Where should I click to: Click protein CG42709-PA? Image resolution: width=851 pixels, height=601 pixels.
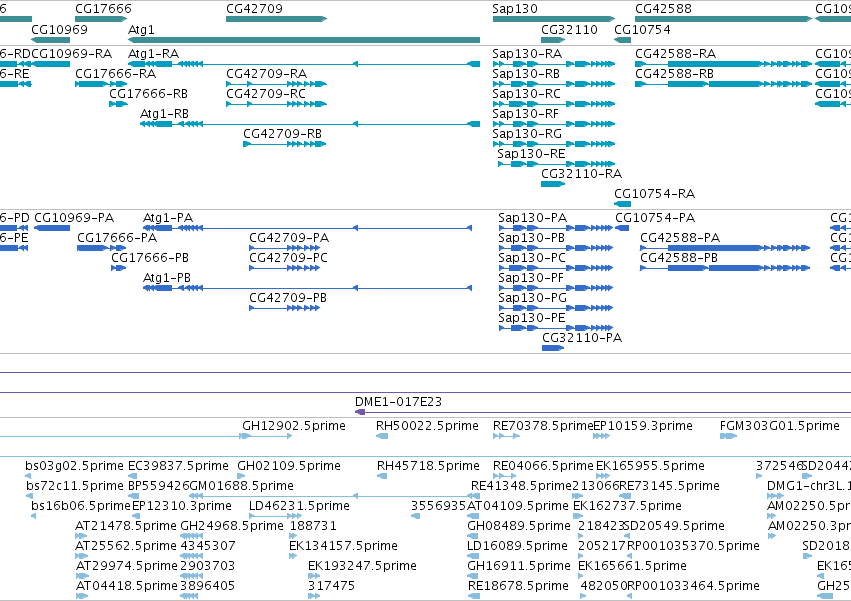pyautogui.click(x=284, y=248)
